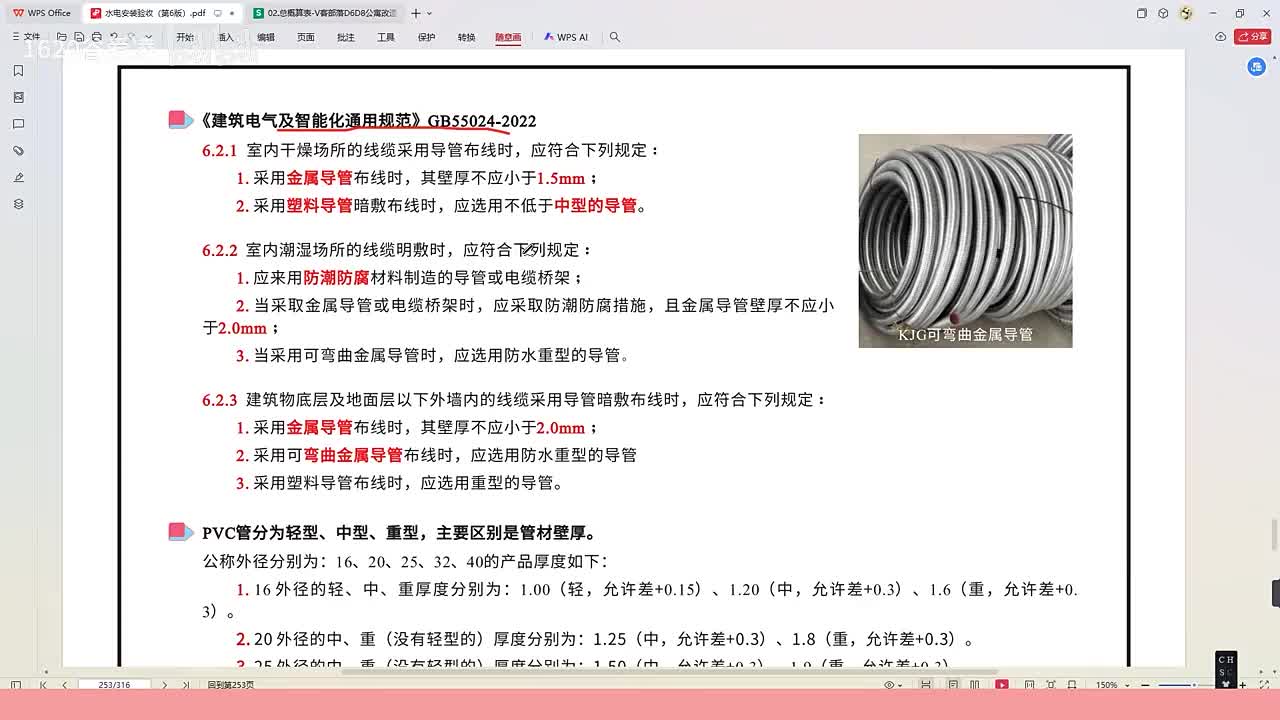1280x720 pixels.
Task: Adjust the zoom slider handle
Action: [x=1196, y=685]
